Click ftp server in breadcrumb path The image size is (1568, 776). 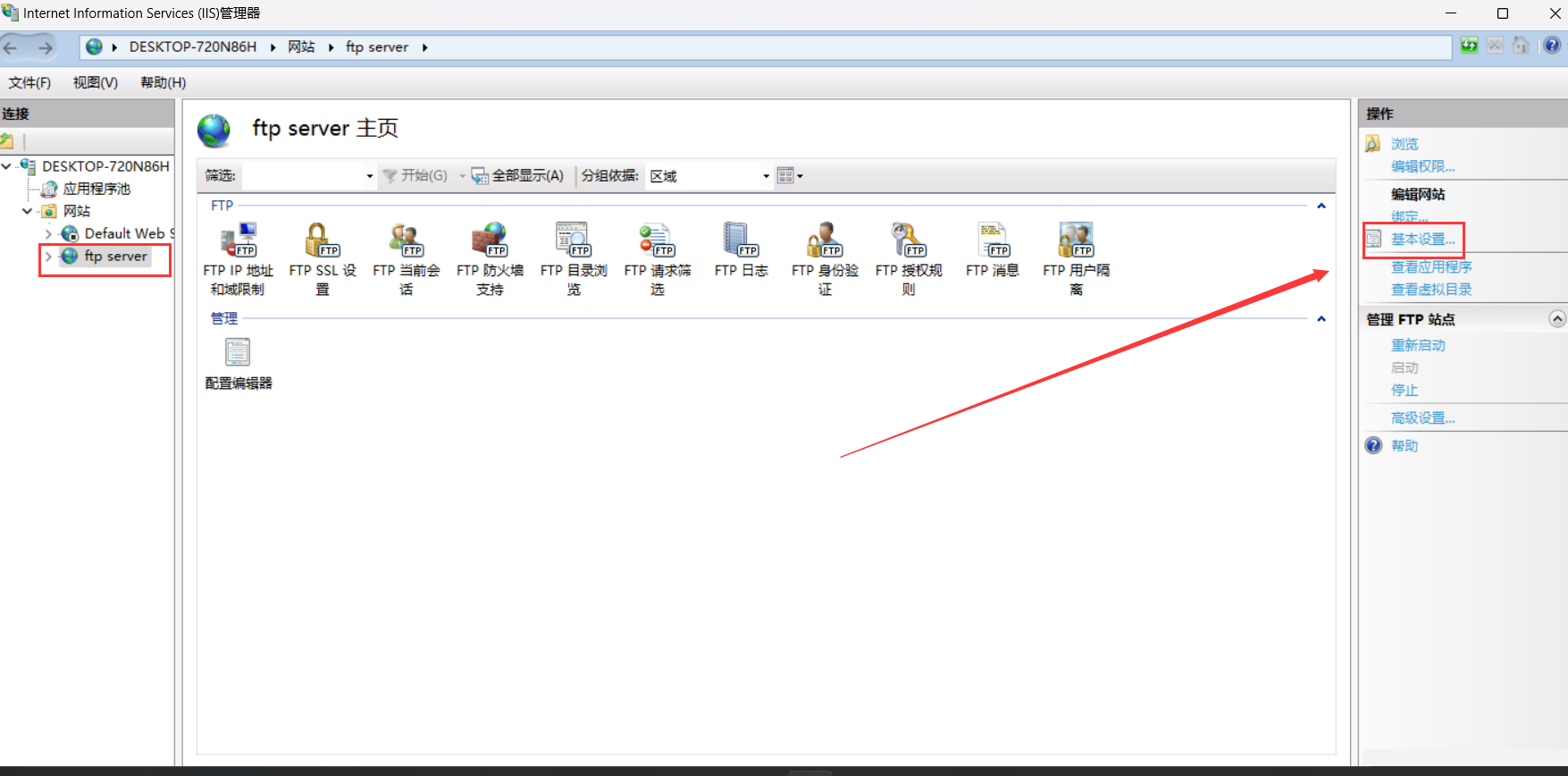[x=377, y=46]
